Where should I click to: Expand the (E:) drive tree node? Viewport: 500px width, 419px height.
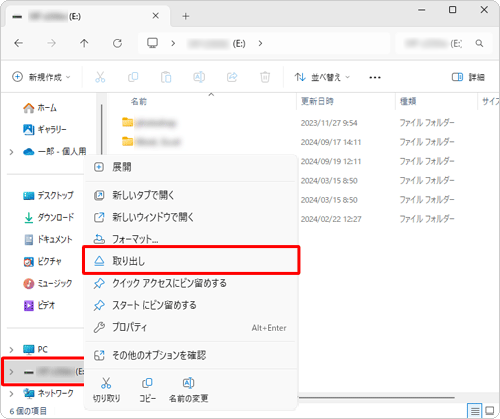pos(12,372)
